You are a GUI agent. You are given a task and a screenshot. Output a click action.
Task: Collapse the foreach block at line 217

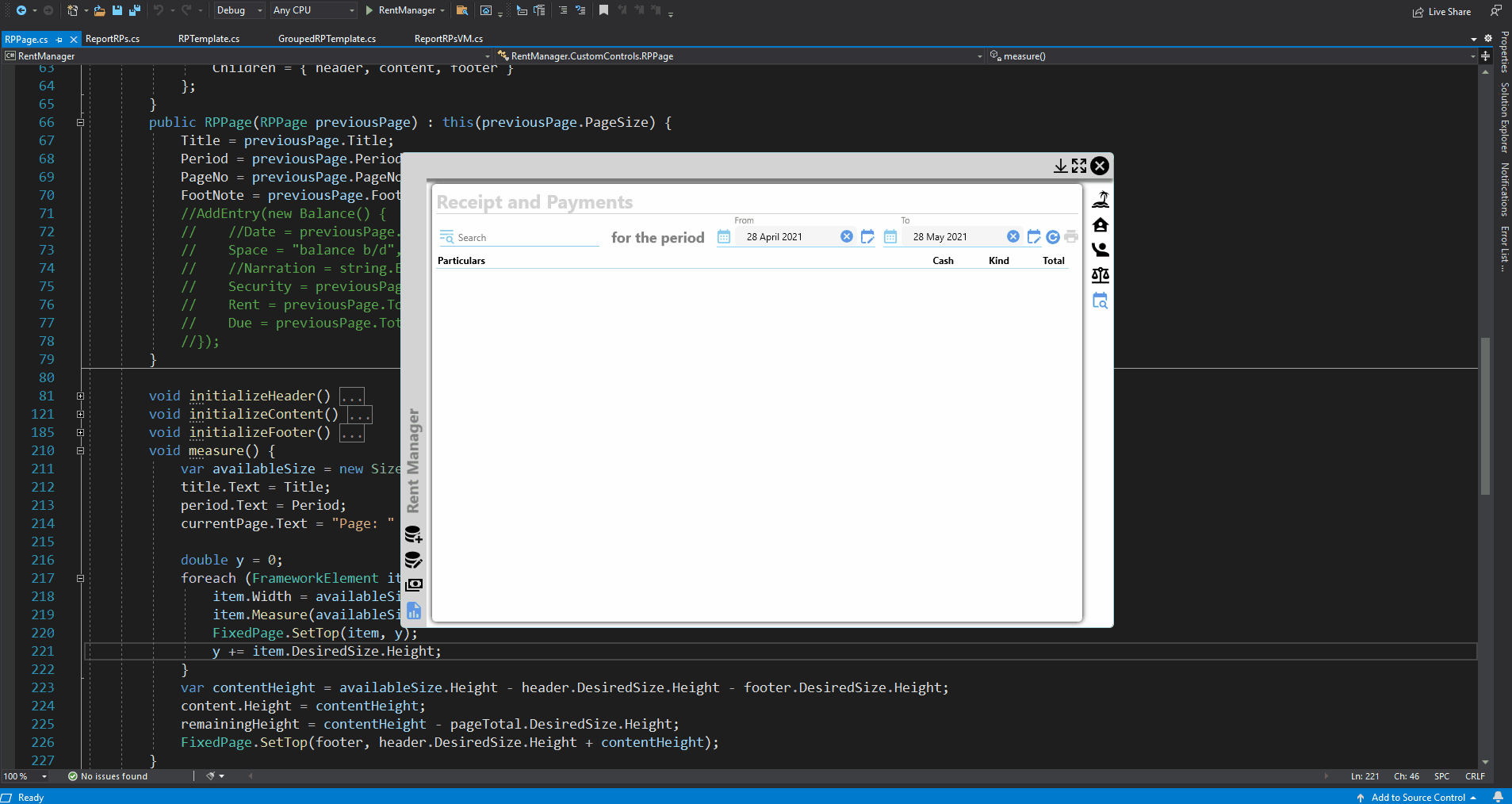(x=80, y=578)
